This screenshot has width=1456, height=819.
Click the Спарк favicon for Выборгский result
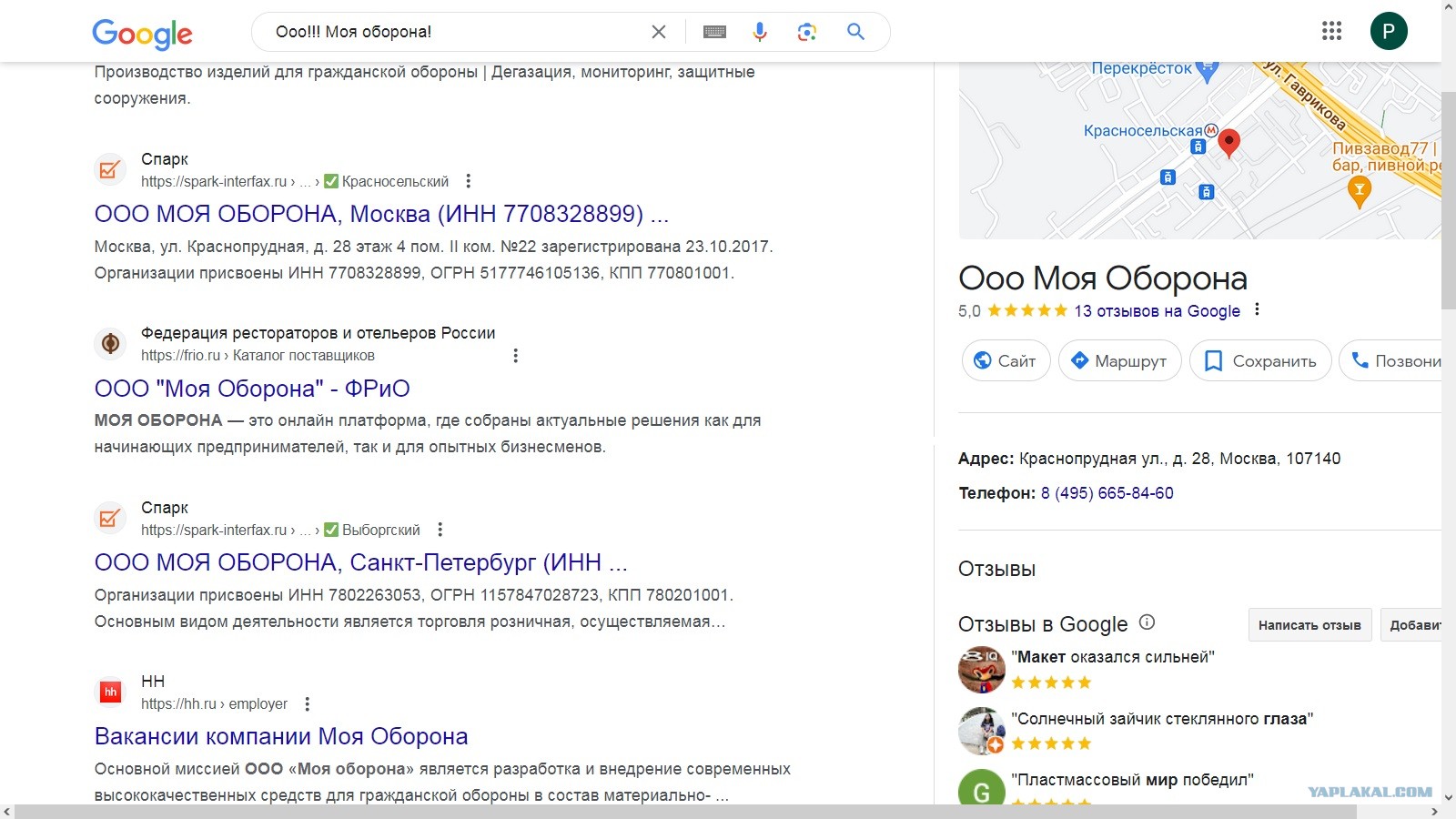[110, 519]
